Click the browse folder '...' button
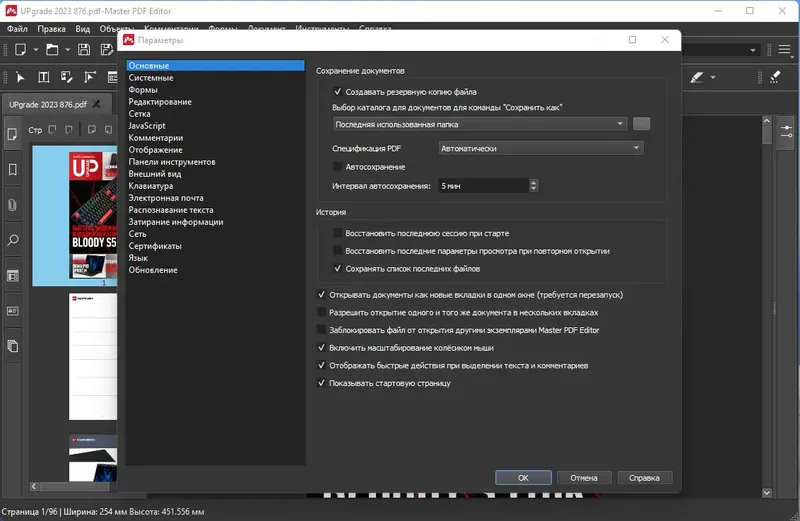 click(x=641, y=123)
